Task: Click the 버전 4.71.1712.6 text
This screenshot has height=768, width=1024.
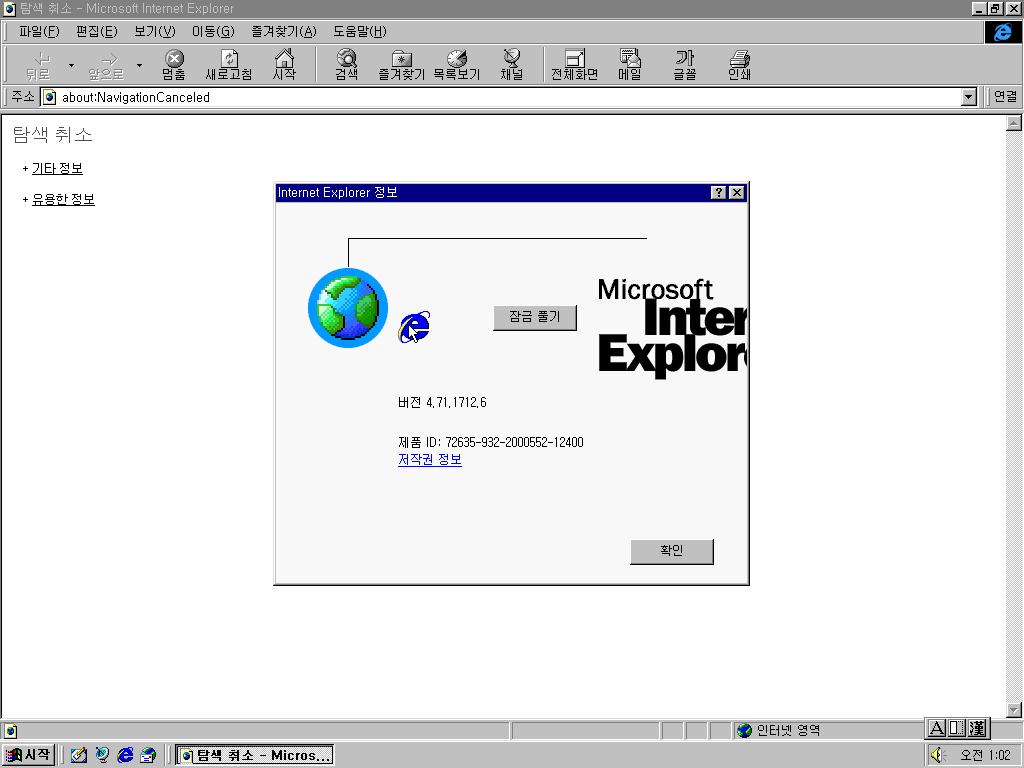Action: [x=442, y=402]
